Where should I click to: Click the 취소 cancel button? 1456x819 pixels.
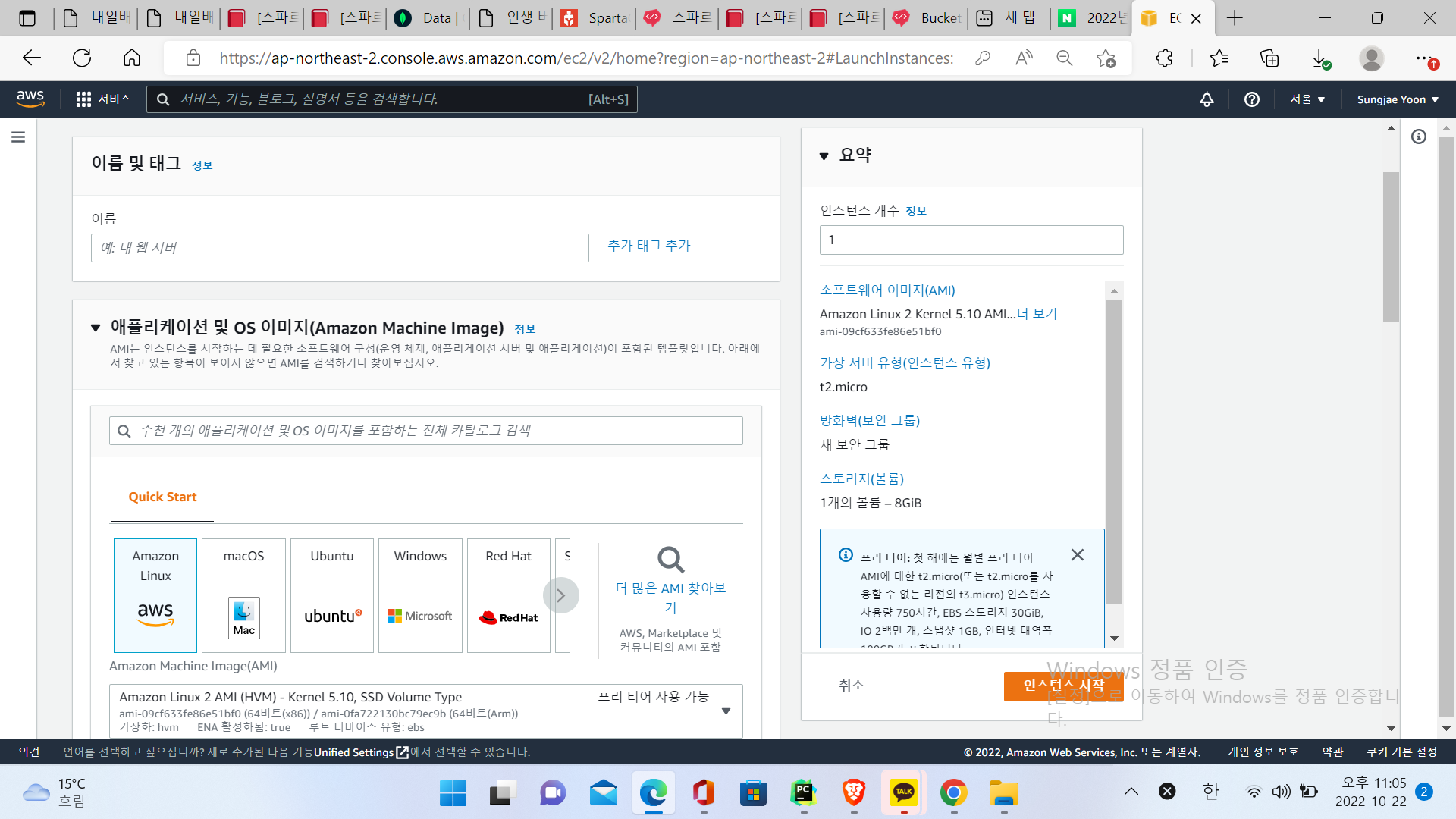(x=851, y=685)
